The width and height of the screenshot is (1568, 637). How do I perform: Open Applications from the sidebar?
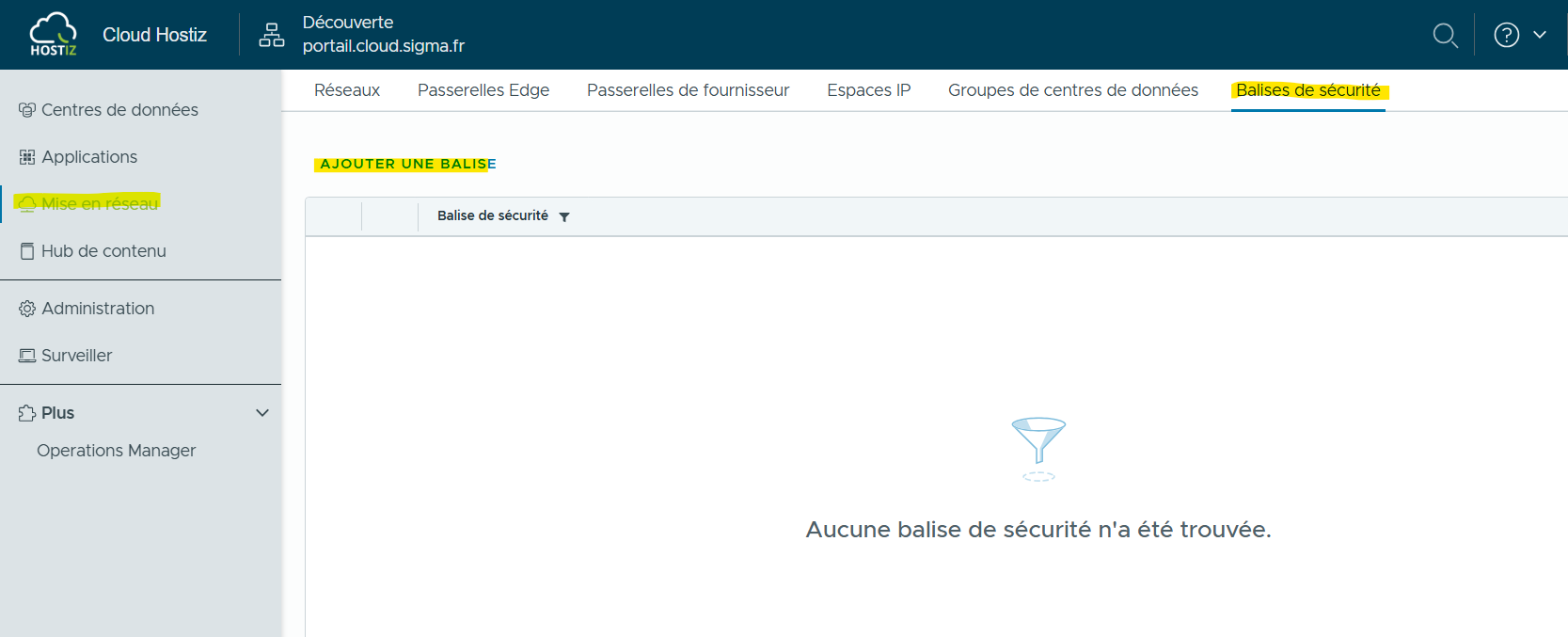(x=89, y=157)
